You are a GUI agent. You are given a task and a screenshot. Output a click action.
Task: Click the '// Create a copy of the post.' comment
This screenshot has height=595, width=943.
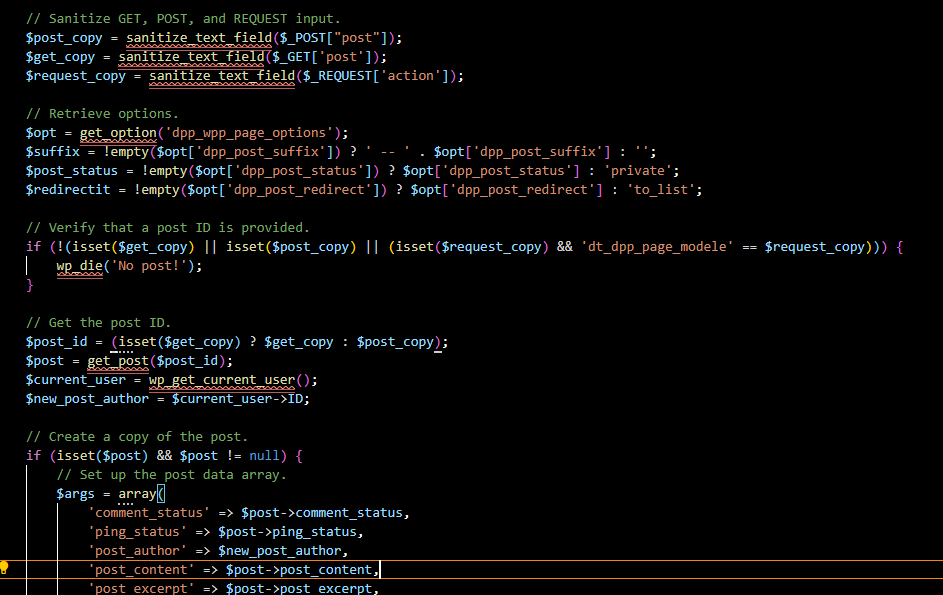137,437
